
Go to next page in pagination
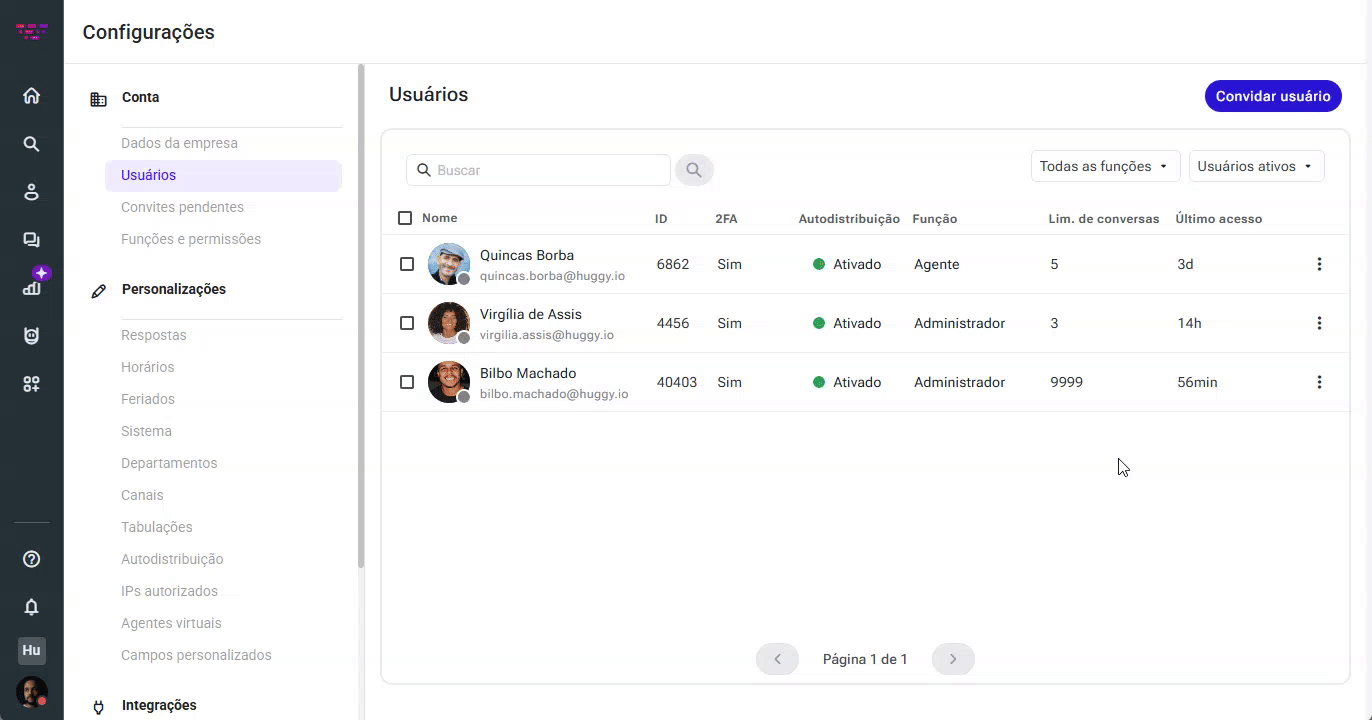point(952,659)
